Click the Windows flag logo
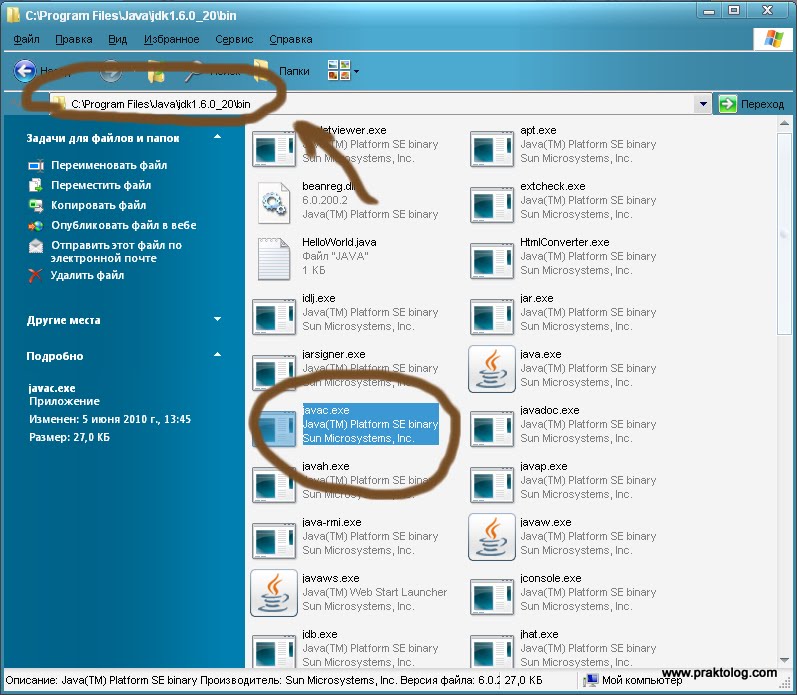 pos(773,38)
